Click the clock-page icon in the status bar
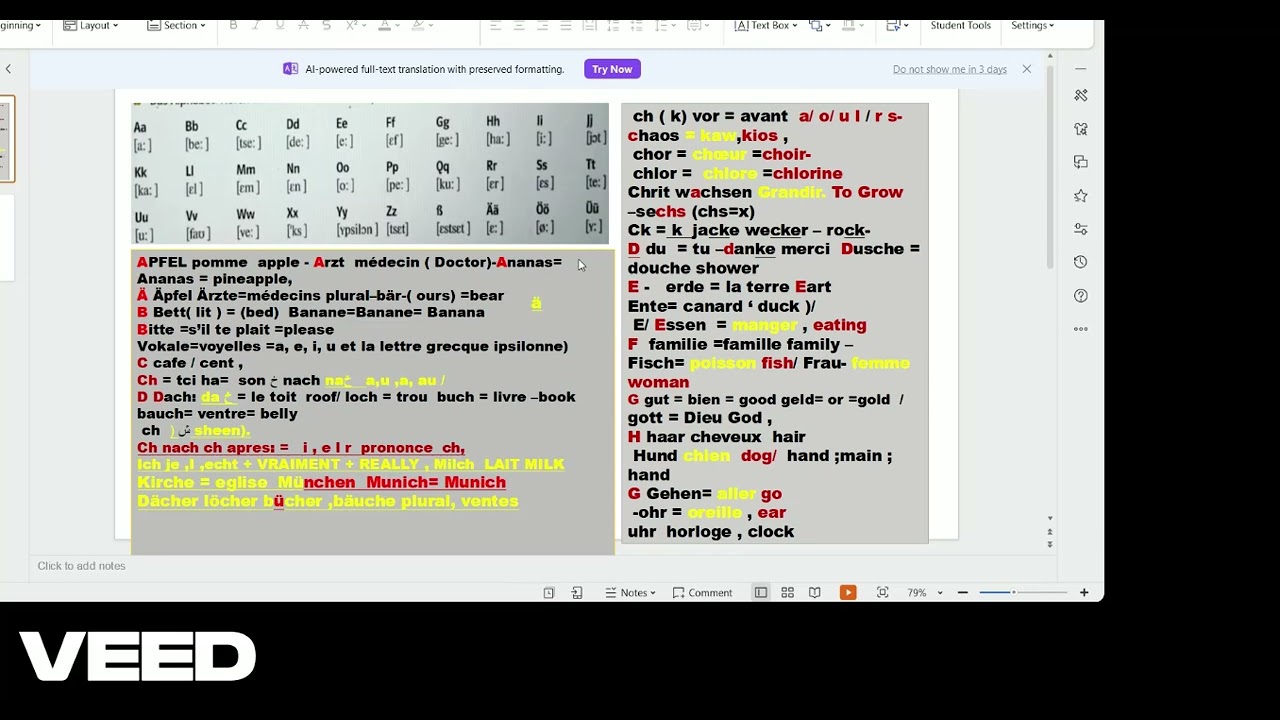The height and width of the screenshot is (720, 1280). click(549, 593)
